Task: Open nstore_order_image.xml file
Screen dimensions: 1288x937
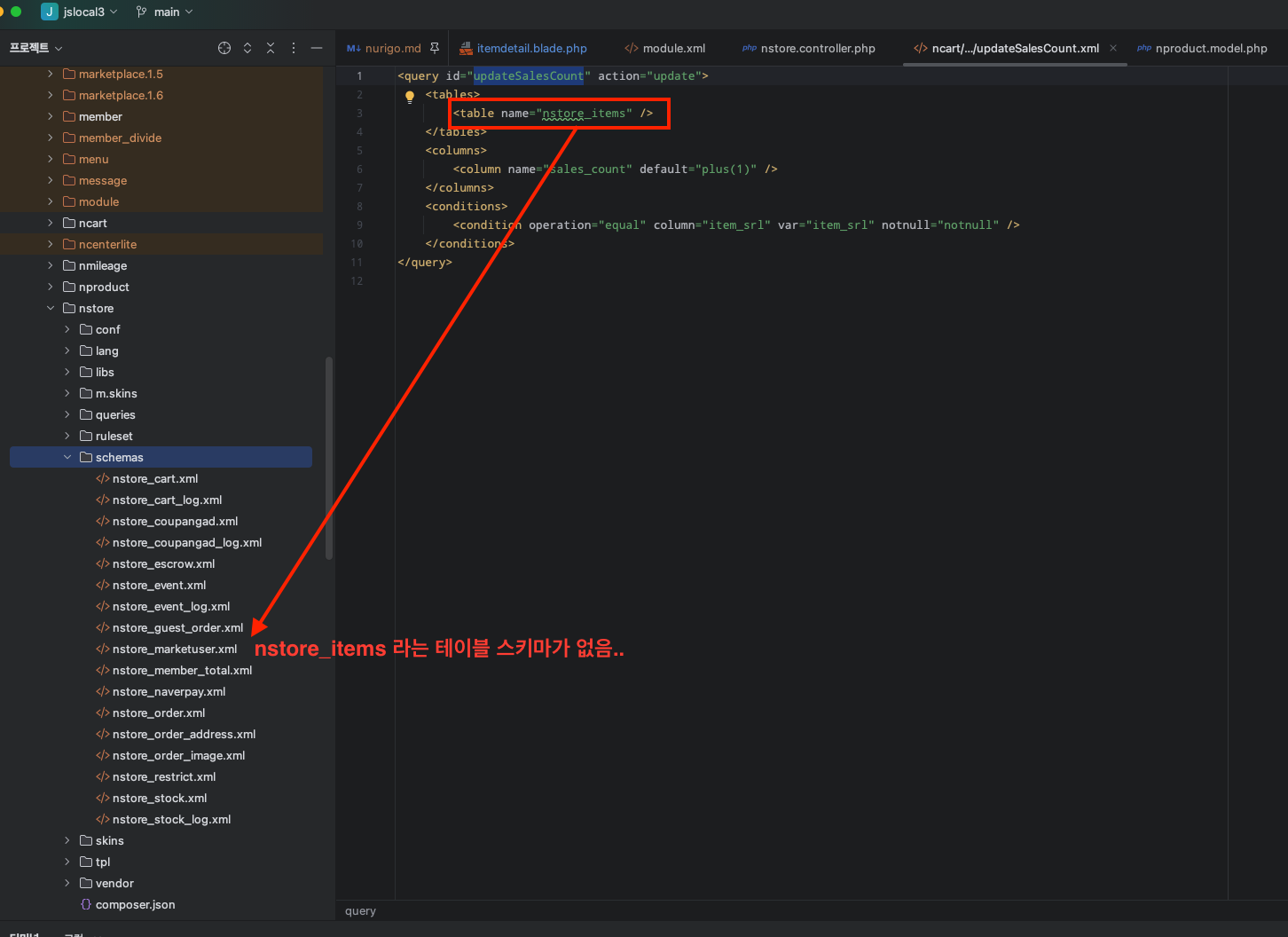Action: 170,755
